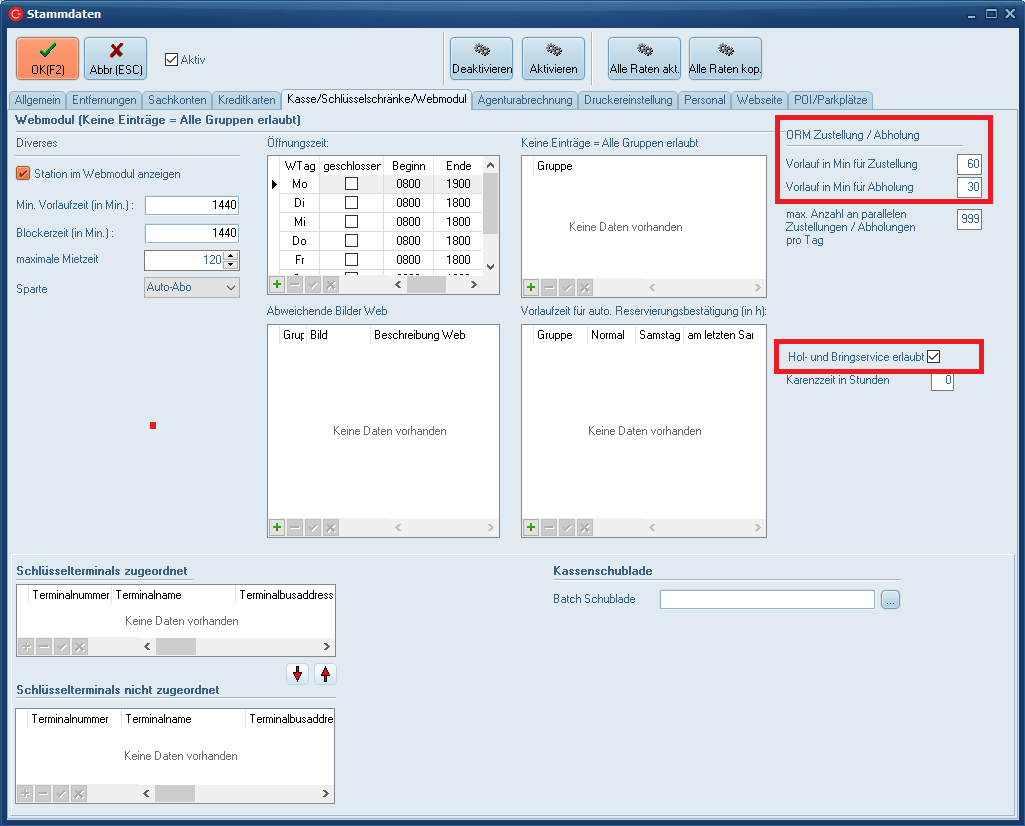Open the Sparte Auto-Abo dropdown
Screen dimensions: 1025x826
coord(231,288)
